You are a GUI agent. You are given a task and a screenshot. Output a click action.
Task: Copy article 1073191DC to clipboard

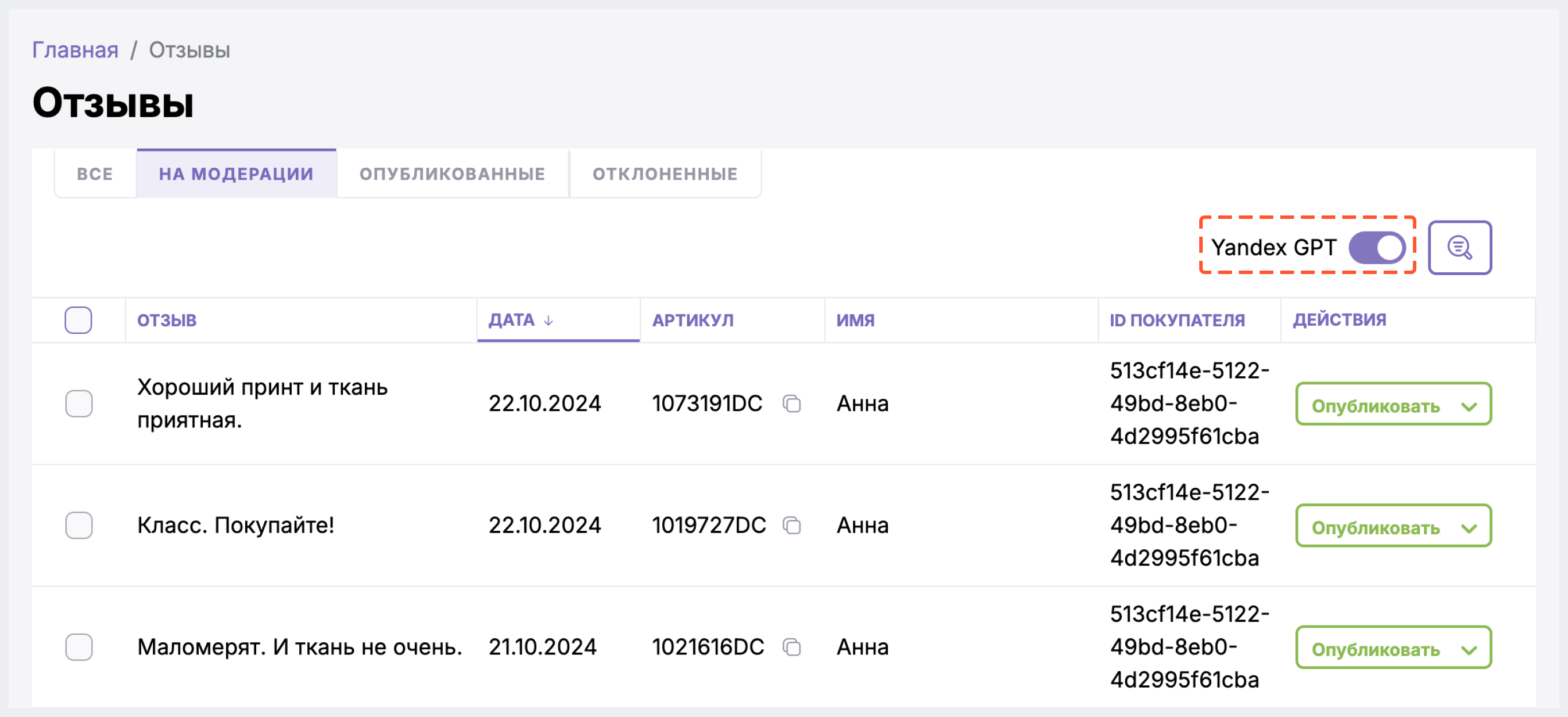[x=791, y=403]
